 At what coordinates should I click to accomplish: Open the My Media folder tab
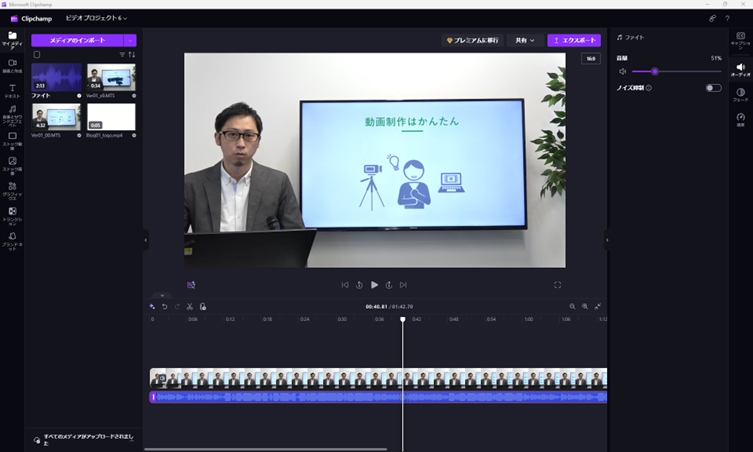point(12,40)
